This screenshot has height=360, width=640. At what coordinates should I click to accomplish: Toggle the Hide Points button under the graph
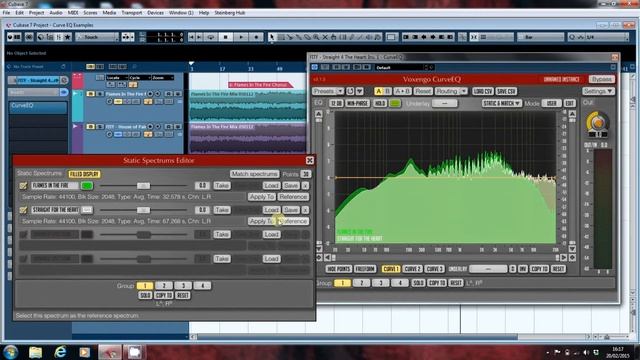click(339, 269)
